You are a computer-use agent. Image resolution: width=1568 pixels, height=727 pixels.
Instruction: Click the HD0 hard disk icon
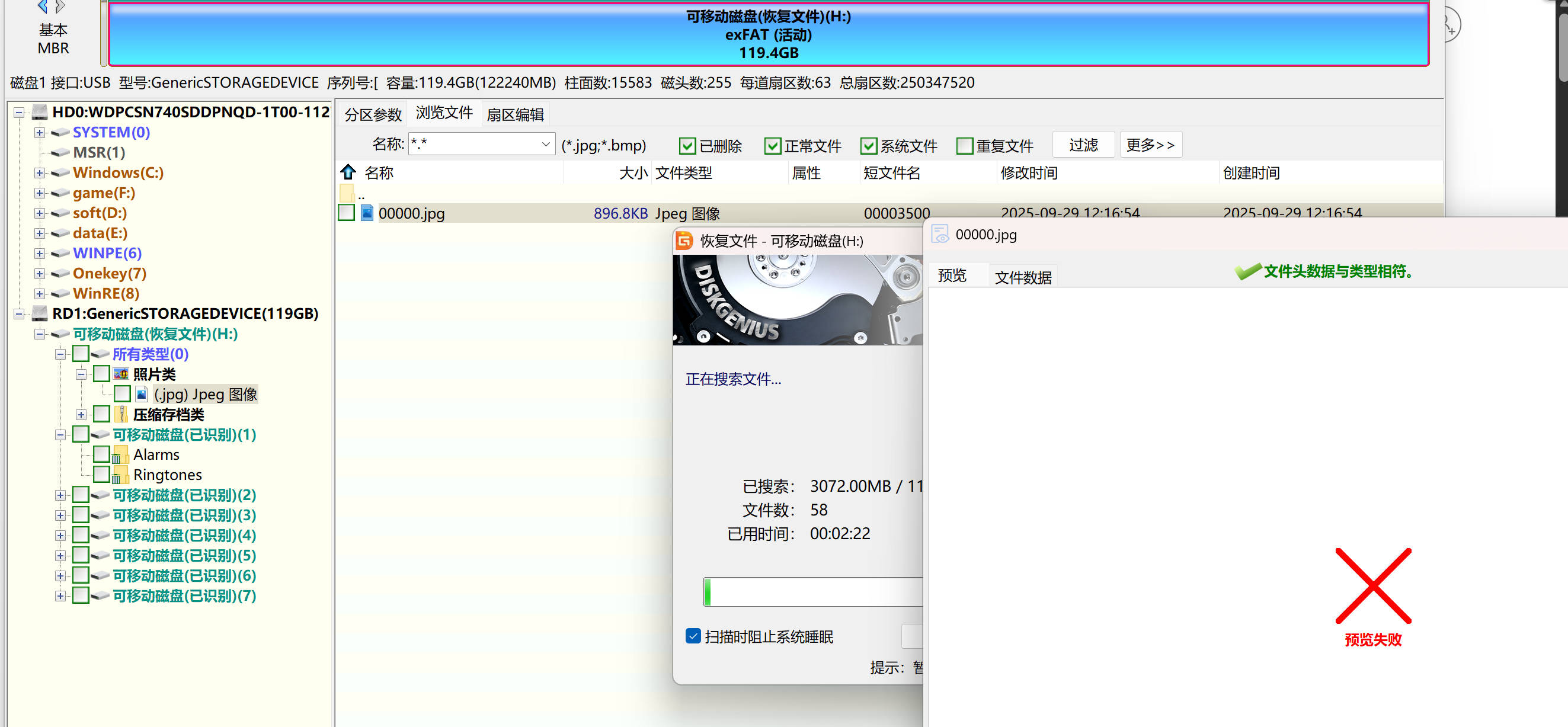[40, 112]
